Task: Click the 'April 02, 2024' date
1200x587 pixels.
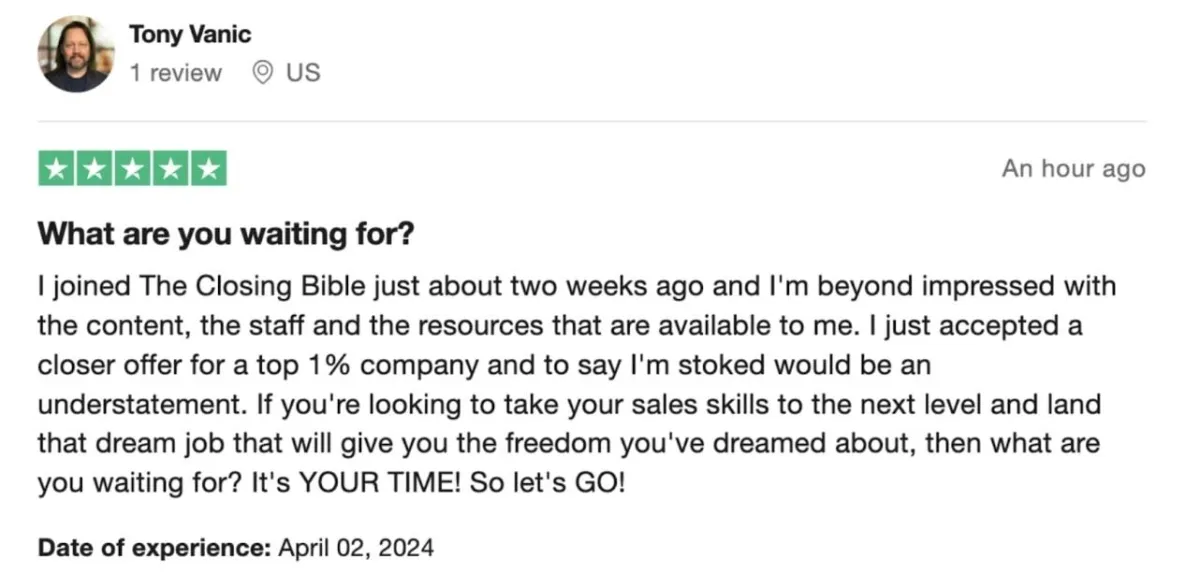Action: (x=356, y=548)
